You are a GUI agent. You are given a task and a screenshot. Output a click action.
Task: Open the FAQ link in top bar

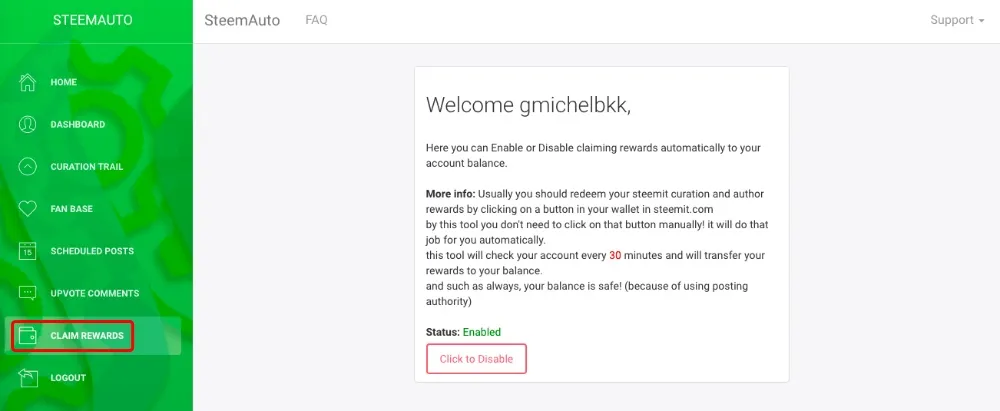click(316, 20)
